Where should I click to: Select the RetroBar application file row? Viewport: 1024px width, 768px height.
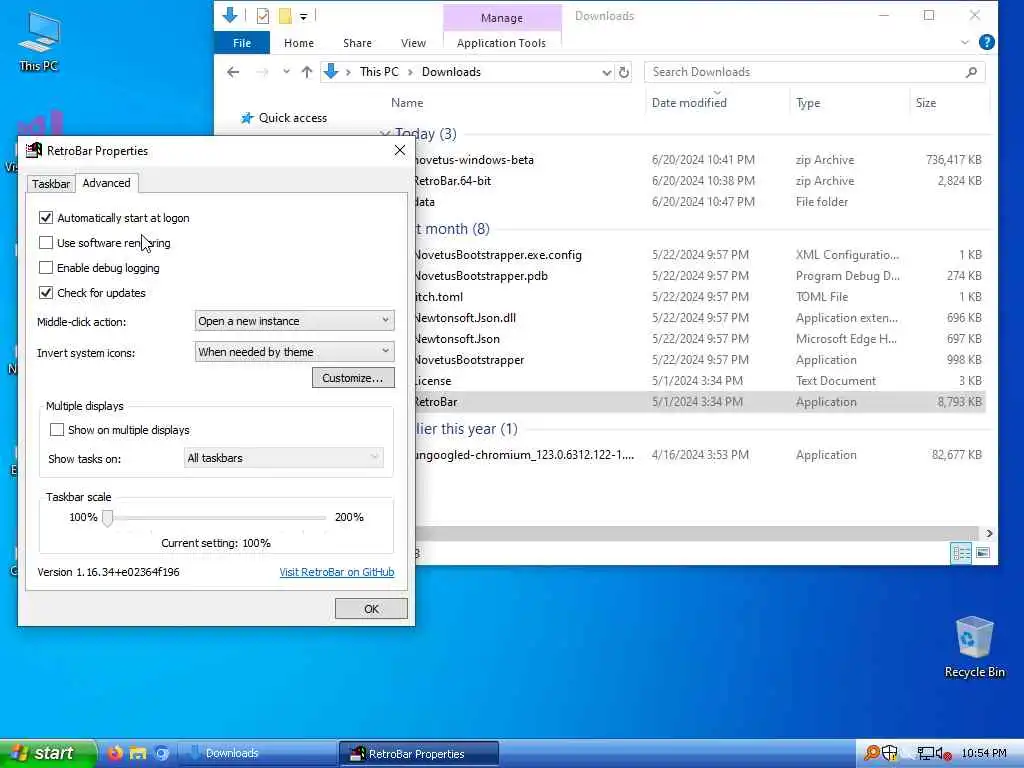pyautogui.click(x=699, y=402)
